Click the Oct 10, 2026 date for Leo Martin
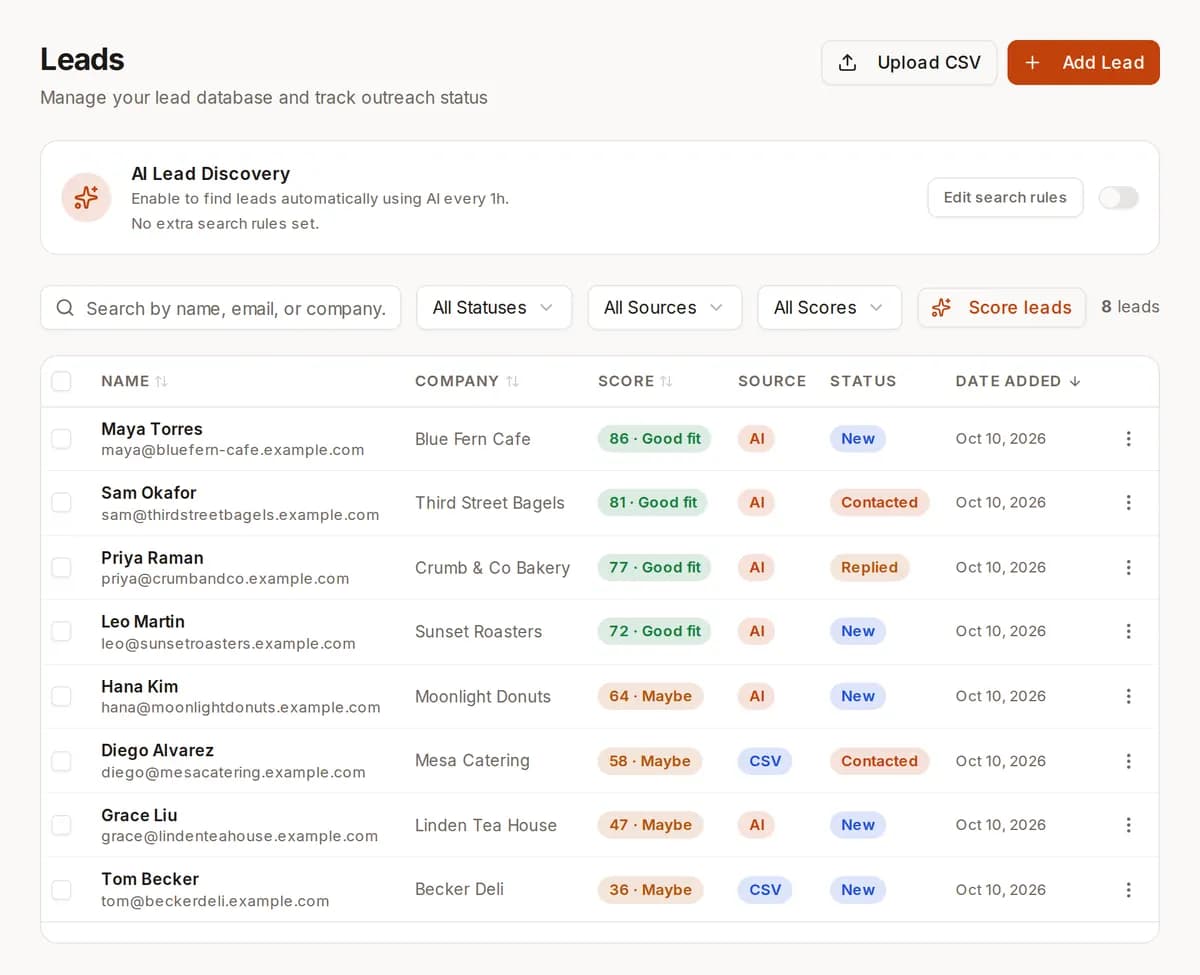Viewport: 1200px width, 975px height. point(1000,632)
